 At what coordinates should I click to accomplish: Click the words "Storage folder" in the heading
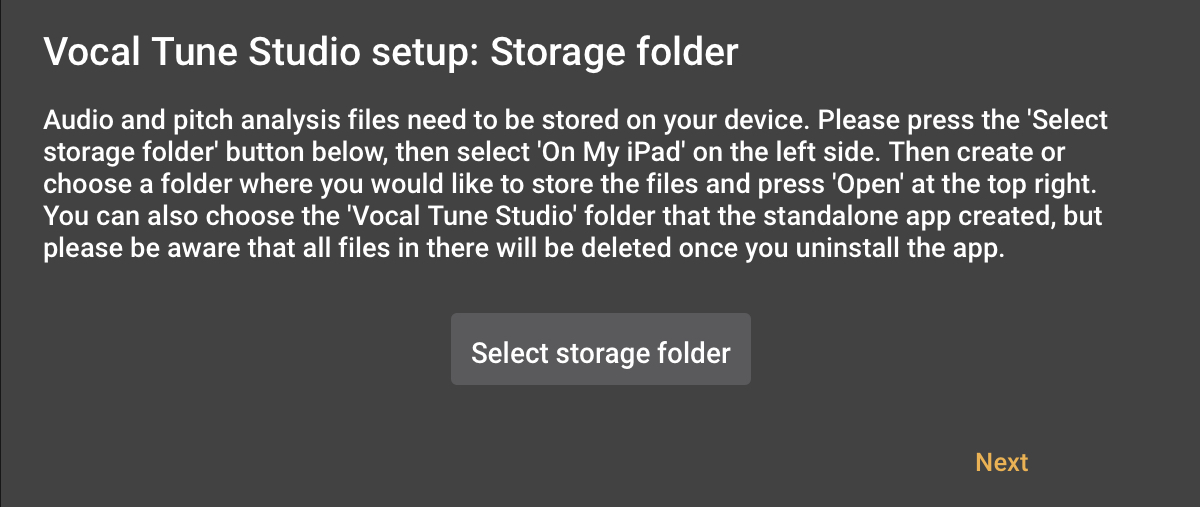tap(612, 52)
